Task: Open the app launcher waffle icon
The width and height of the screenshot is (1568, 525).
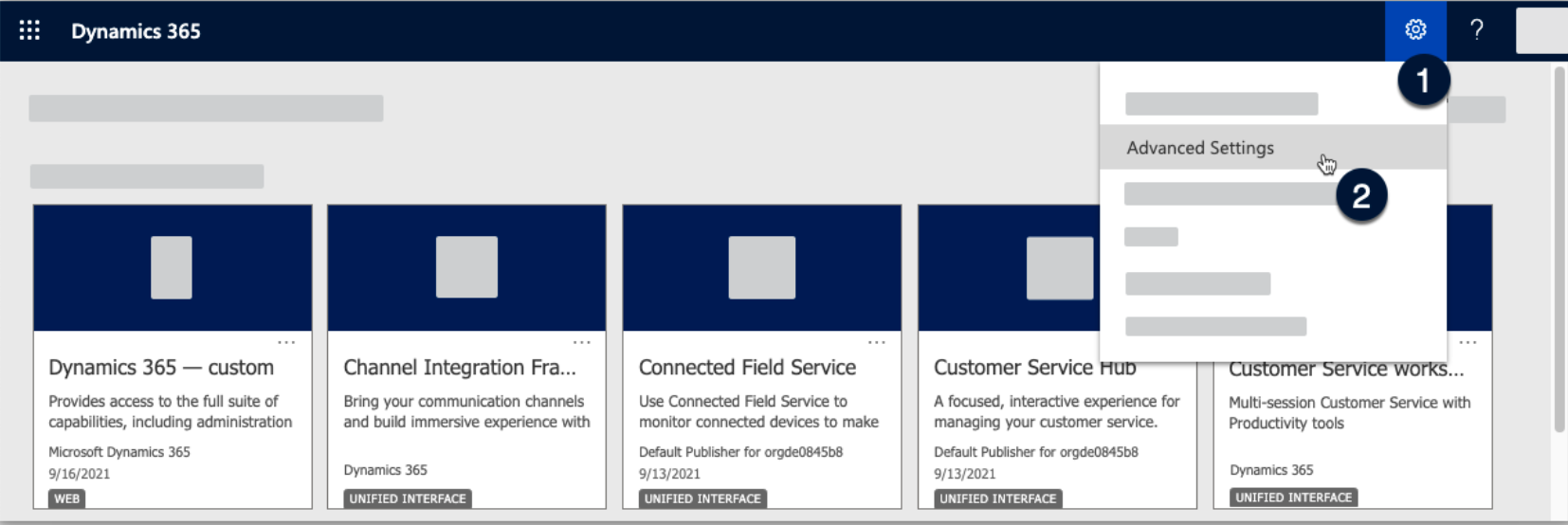Action: [x=29, y=30]
